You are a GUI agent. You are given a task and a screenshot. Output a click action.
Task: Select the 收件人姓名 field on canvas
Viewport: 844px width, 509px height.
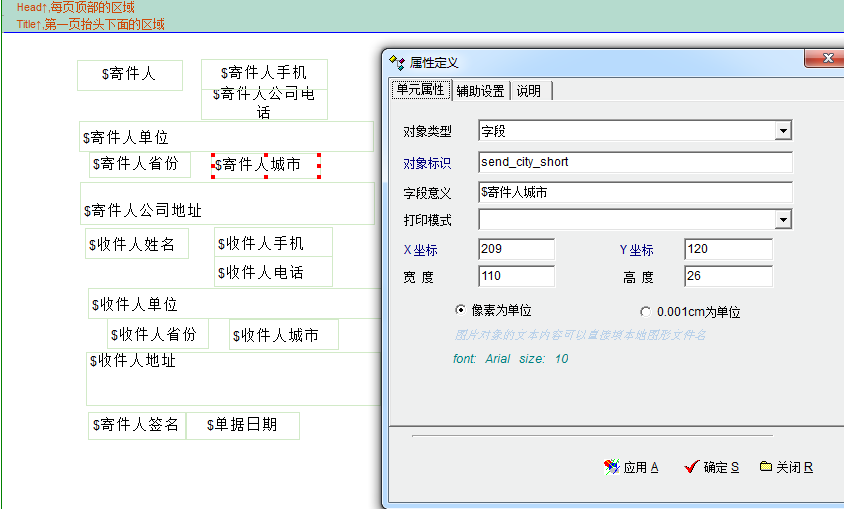click(x=137, y=244)
